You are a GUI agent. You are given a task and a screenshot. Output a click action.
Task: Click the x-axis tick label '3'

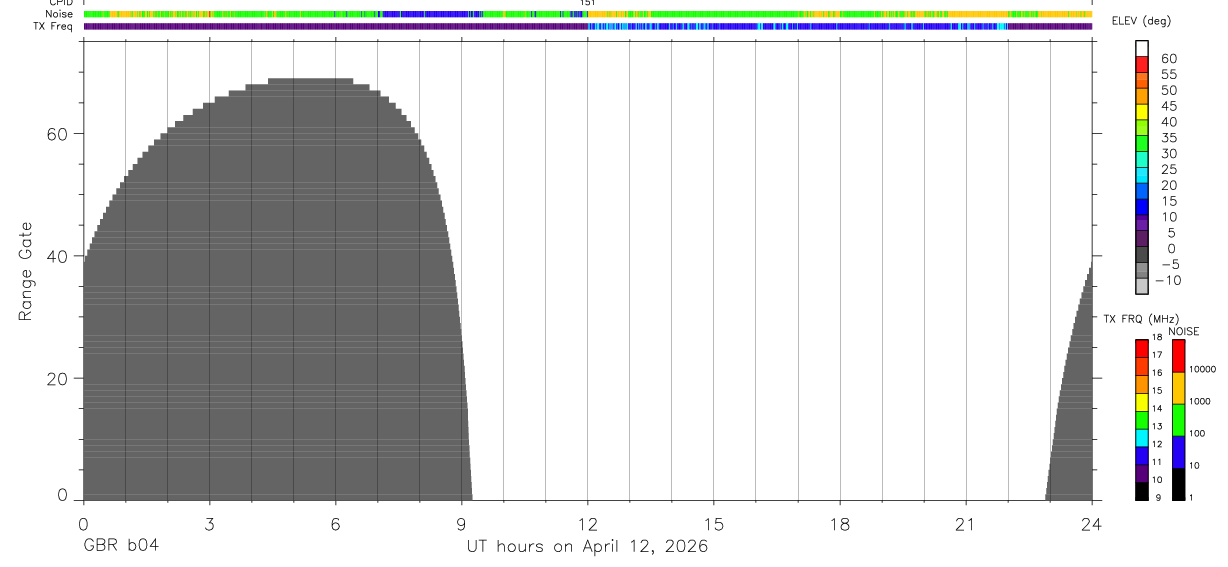(x=209, y=524)
